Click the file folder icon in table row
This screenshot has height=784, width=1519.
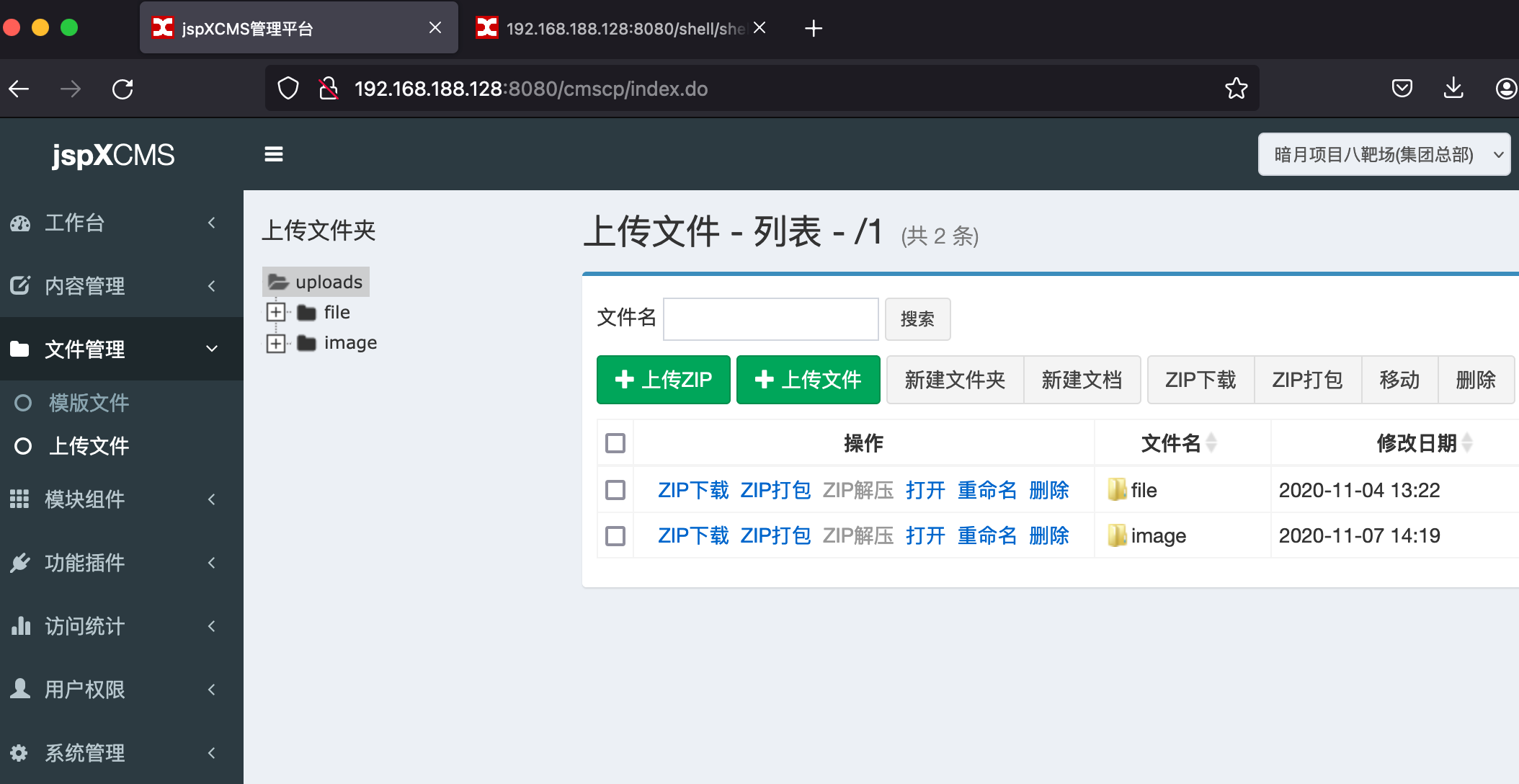[1117, 490]
